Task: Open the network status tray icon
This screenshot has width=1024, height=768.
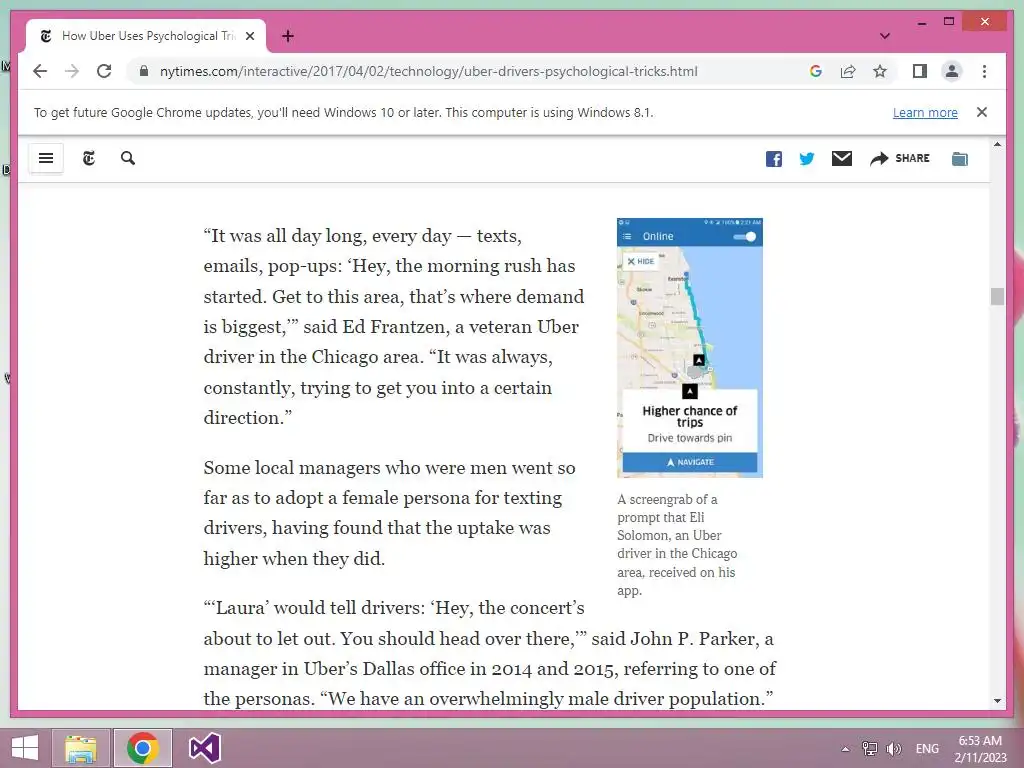Action: tap(869, 748)
